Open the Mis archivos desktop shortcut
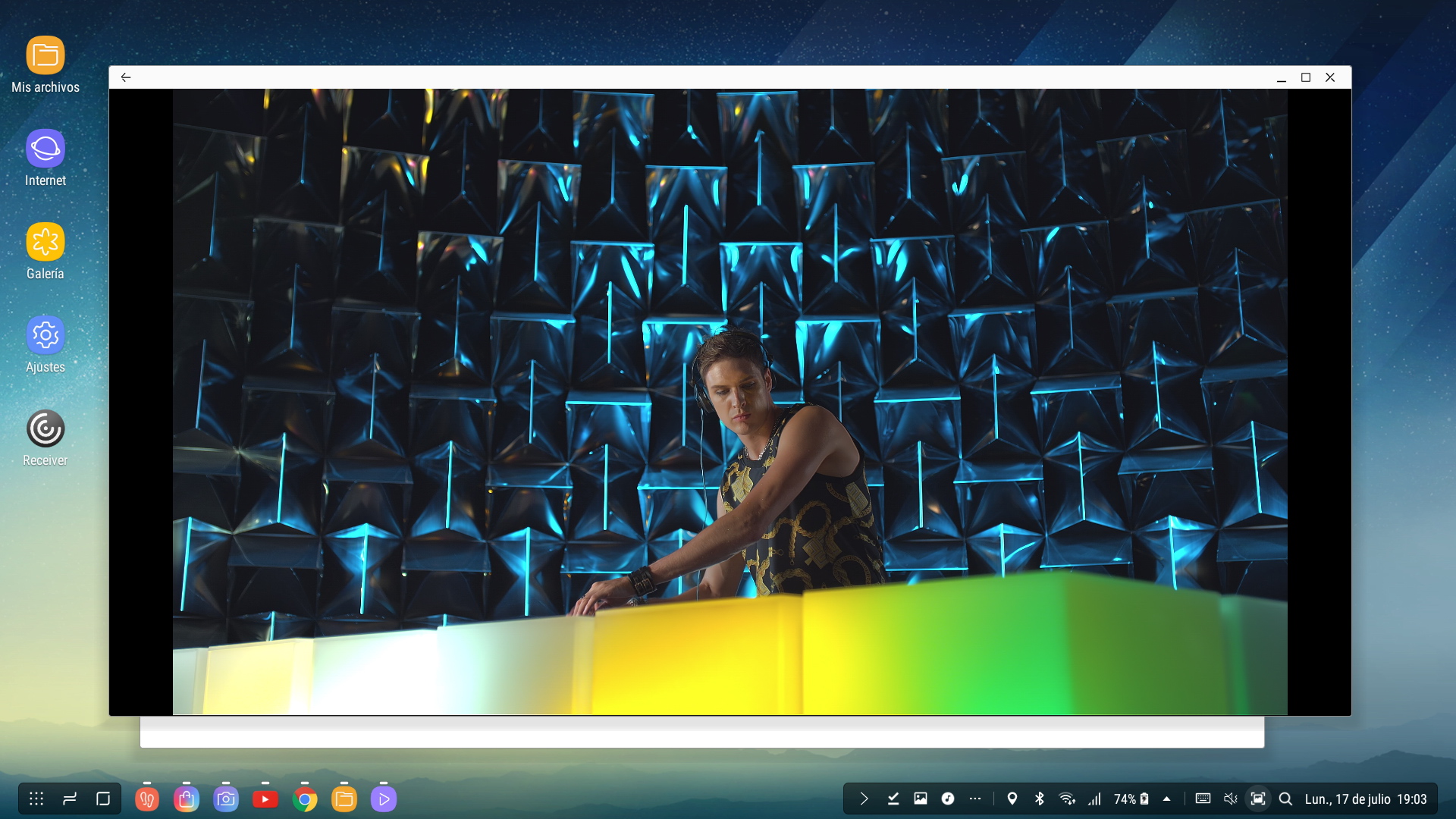 coord(45,64)
